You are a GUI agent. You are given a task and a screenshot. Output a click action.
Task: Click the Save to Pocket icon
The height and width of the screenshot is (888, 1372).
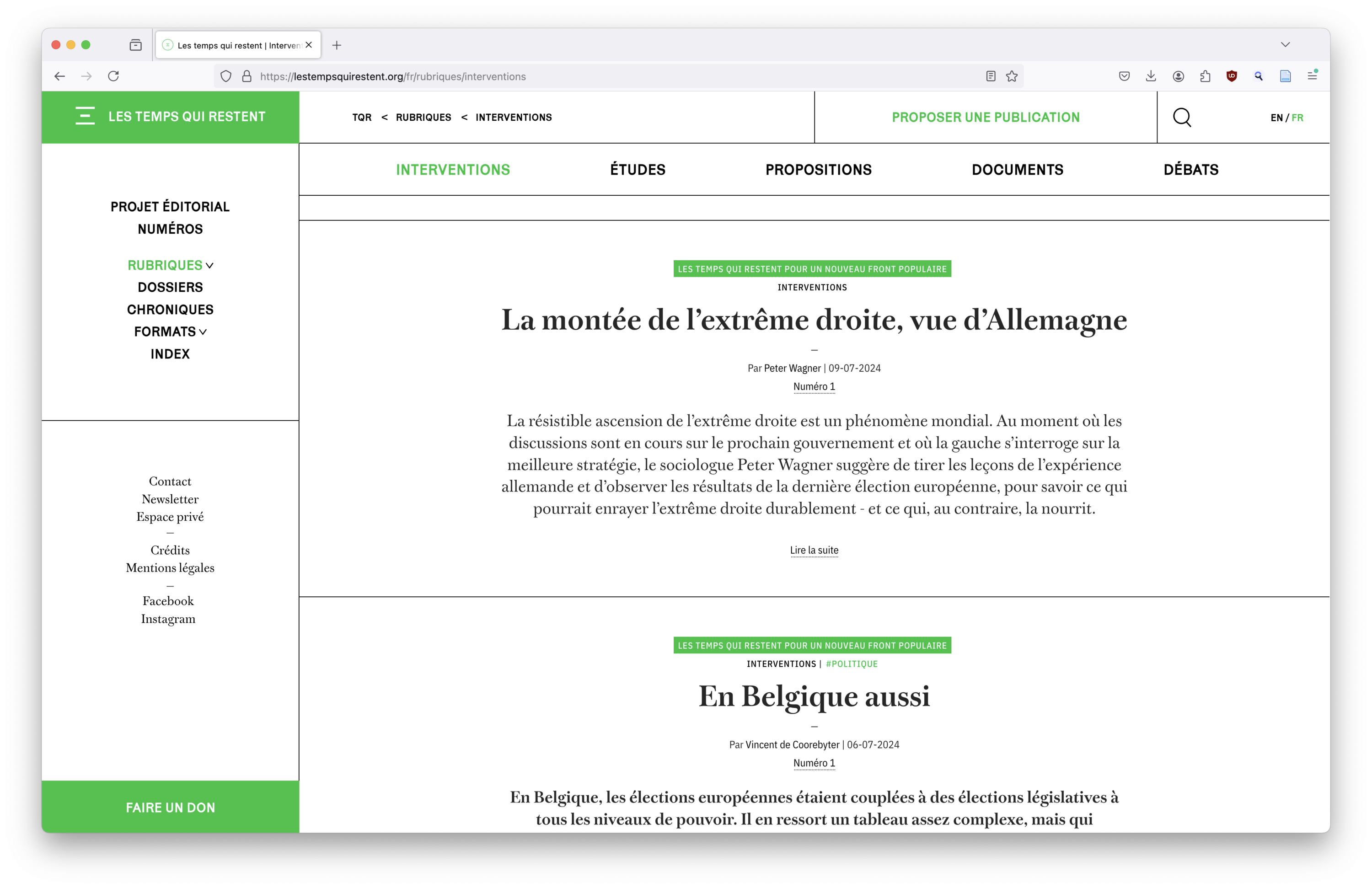coord(1124,76)
